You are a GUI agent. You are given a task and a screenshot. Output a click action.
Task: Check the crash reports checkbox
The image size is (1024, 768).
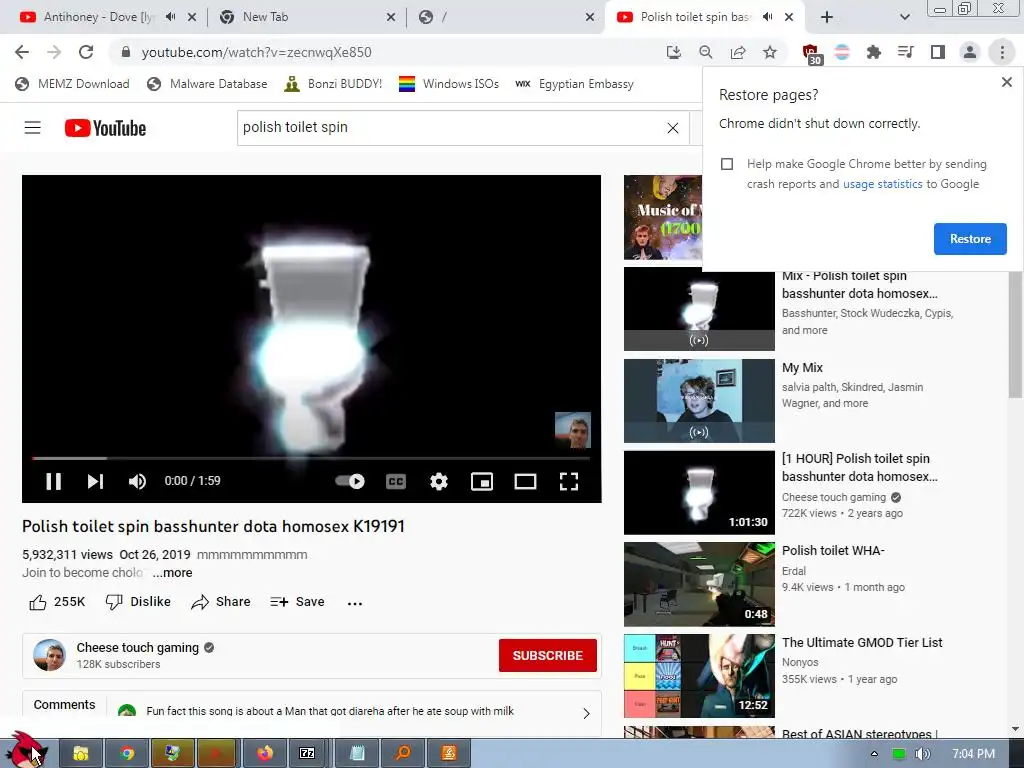click(x=727, y=164)
